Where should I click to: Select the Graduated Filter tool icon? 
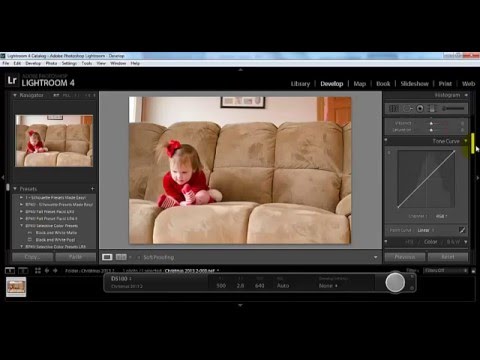coord(432,109)
